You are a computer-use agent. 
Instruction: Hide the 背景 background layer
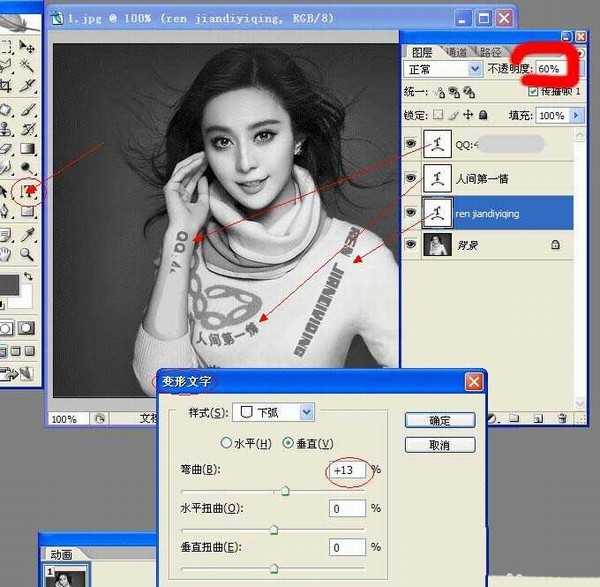tap(411, 245)
